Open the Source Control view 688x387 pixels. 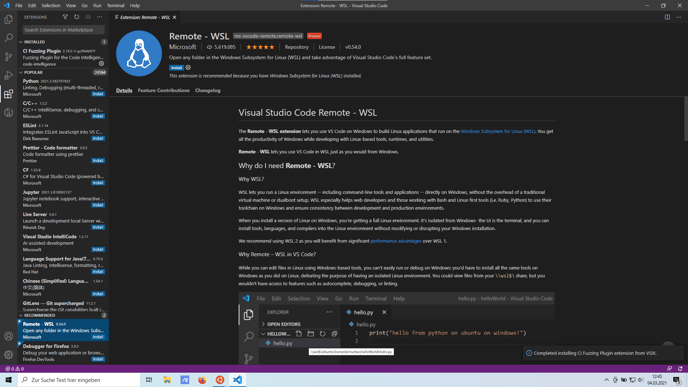[x=8, y=57]
